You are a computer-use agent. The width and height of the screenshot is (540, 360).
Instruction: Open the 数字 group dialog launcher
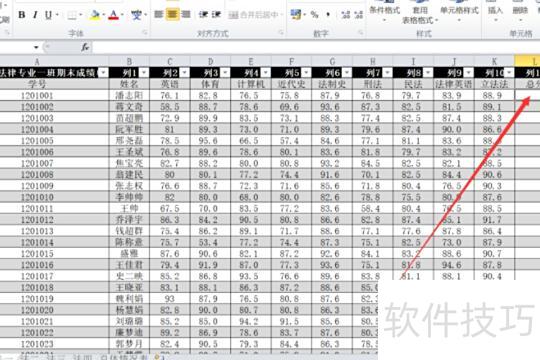pyautogui.click(x=361, y=33)
